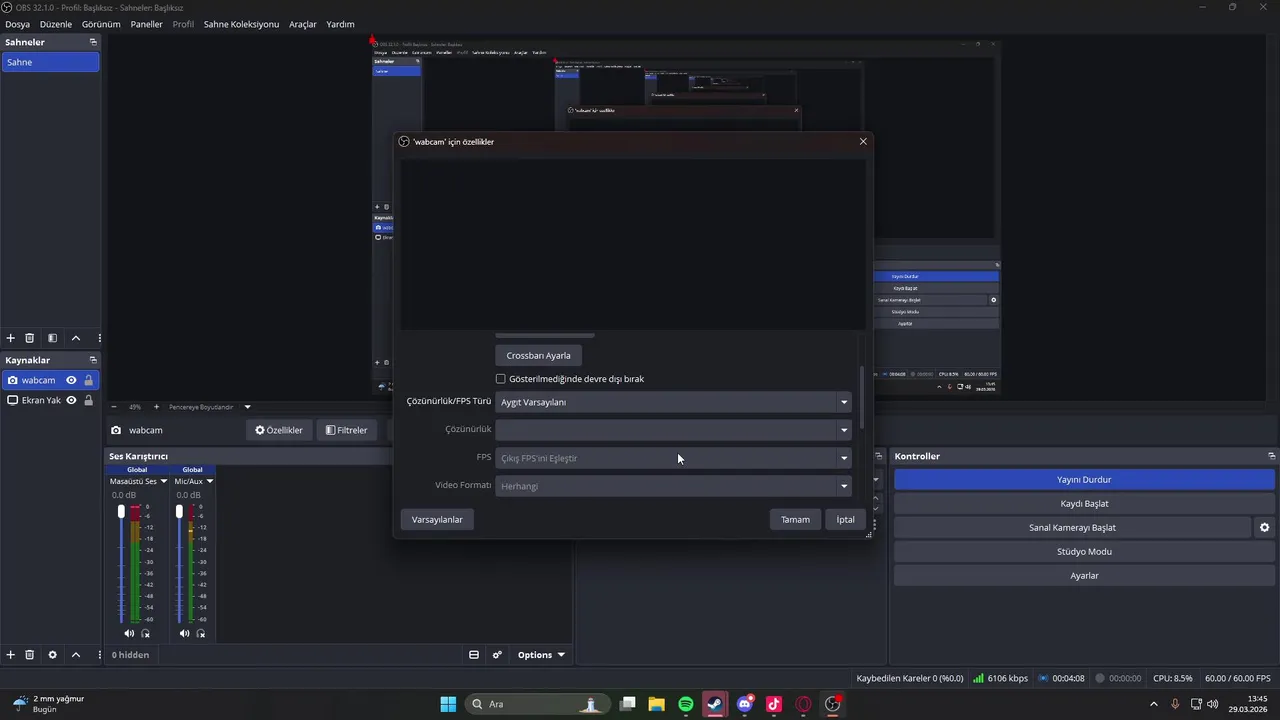Mute the Mic/Aux speaker icon
The width and height of the screenshot is (1280, 720).
click(184, 633)
